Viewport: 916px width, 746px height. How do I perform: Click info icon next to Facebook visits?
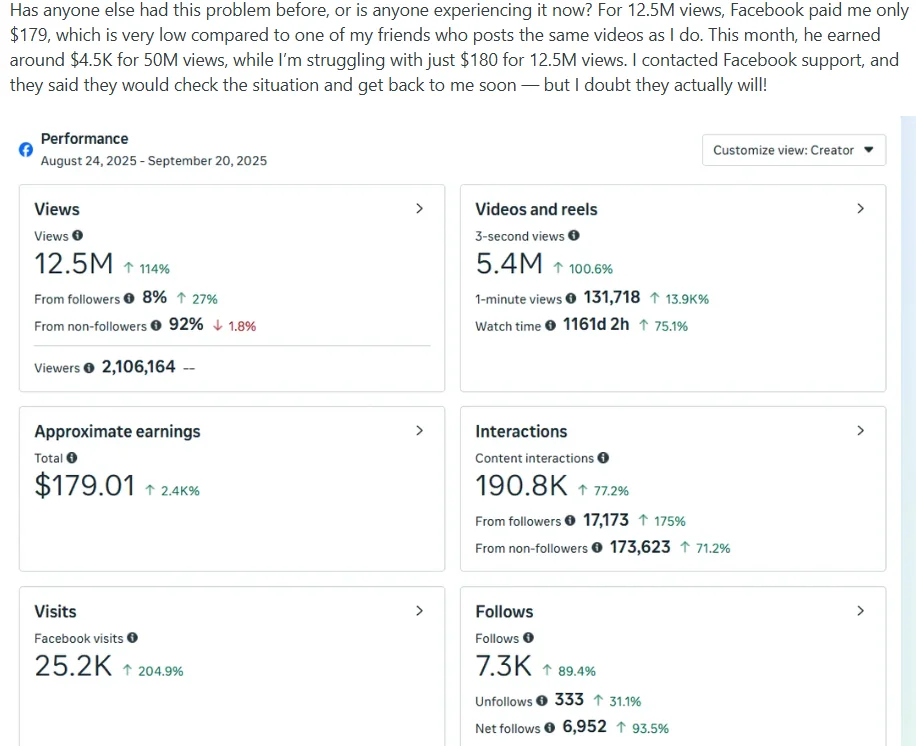[132, 638]
